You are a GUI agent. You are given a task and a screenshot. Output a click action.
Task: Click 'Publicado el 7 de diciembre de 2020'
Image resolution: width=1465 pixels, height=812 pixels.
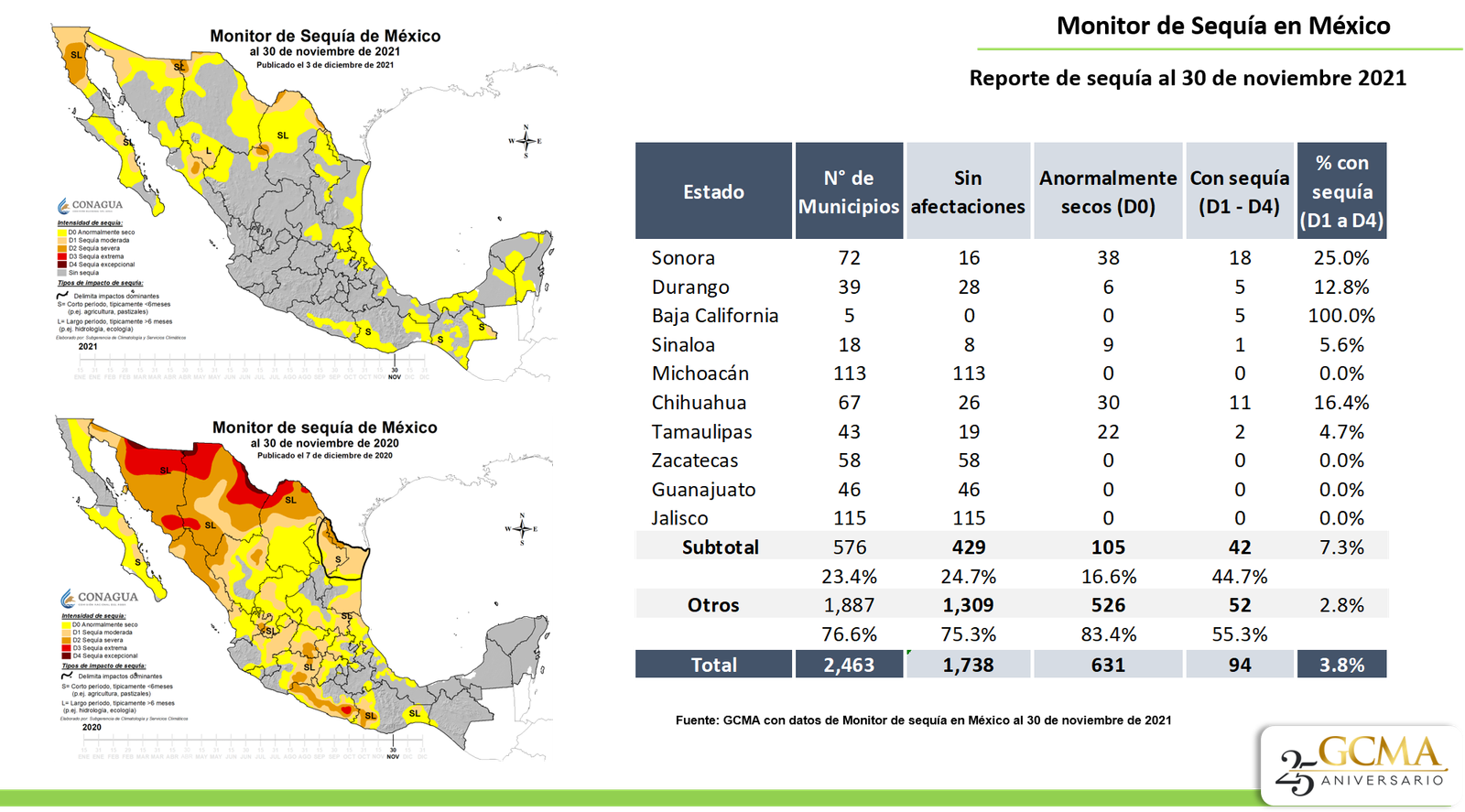click(325, 455)
